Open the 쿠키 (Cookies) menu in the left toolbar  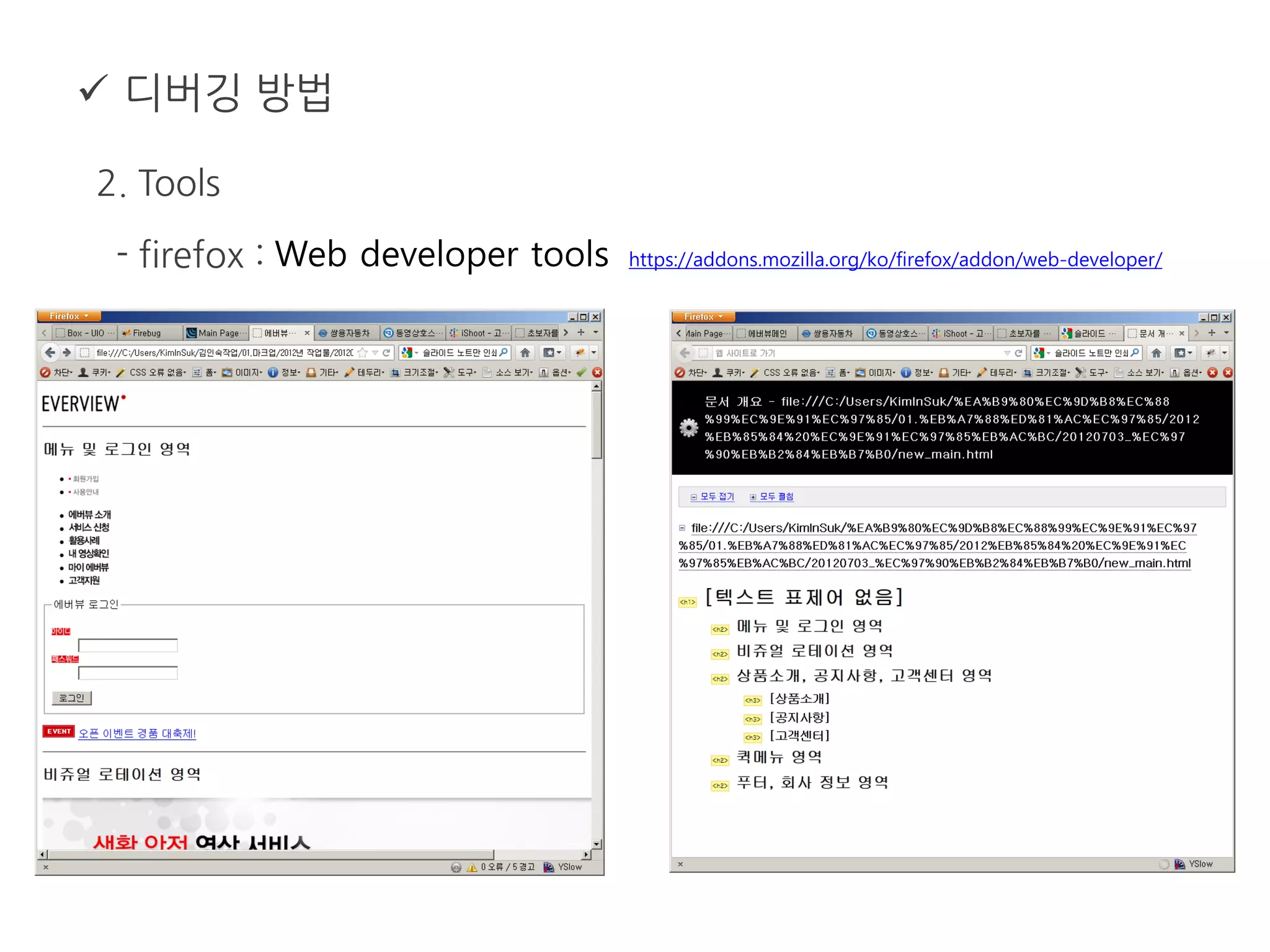coord(94,372)
